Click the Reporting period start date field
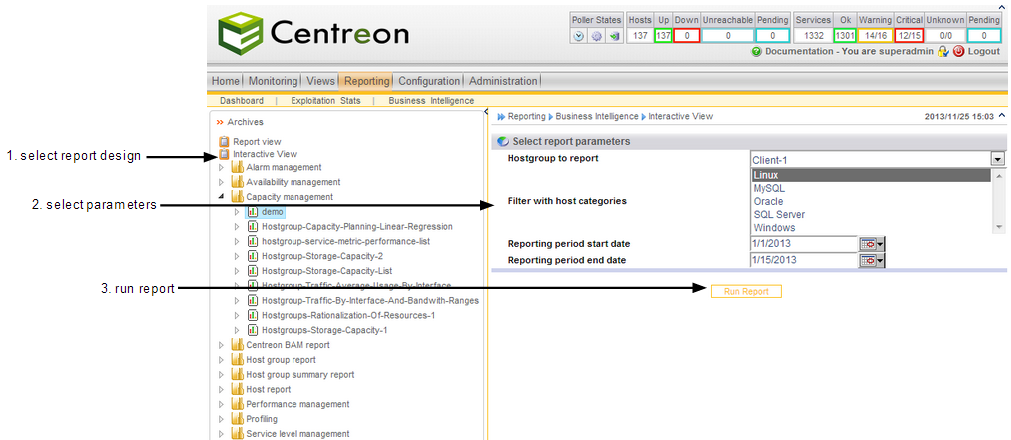 803,244
